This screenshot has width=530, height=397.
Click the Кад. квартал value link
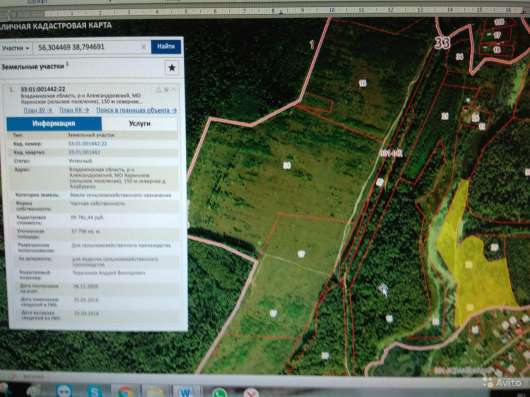(84, 152)
